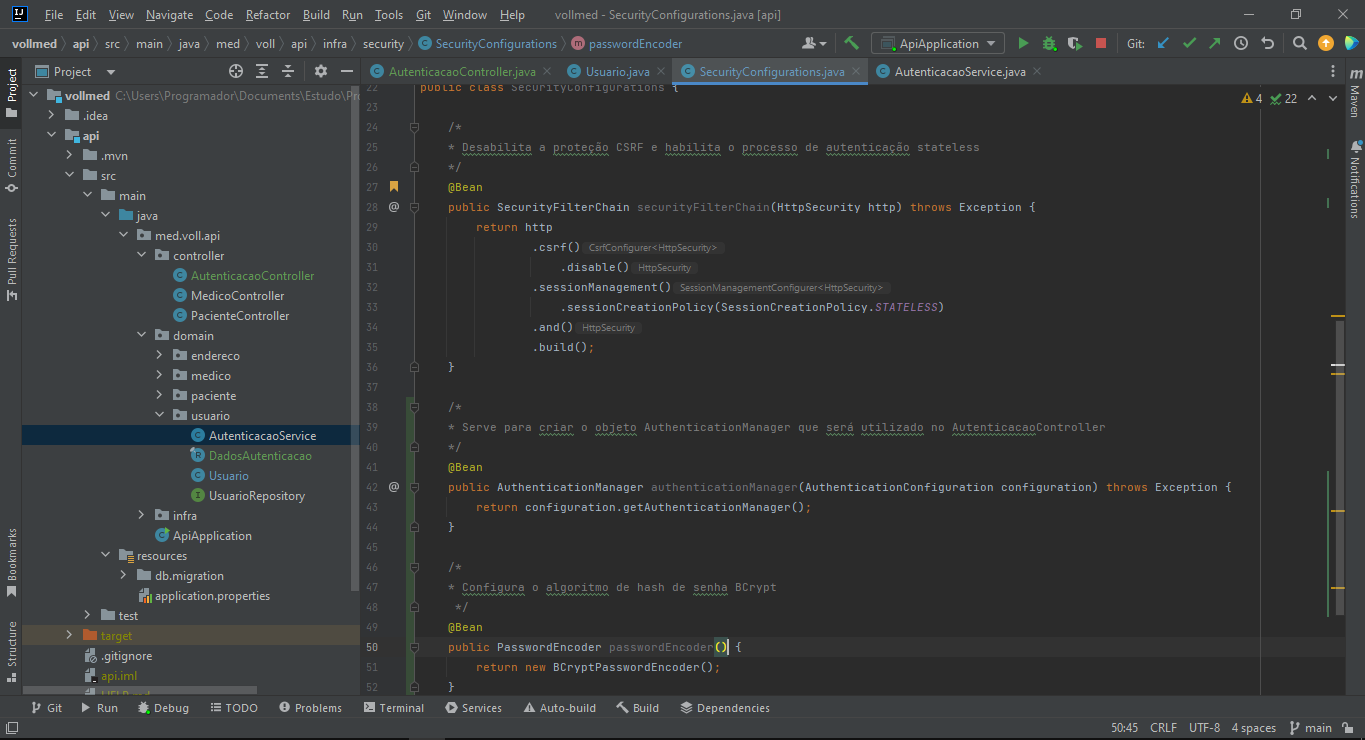Toggle the Terminal tool window
1365x740 pixels.
pyautogui.click(x=393, y=708)
